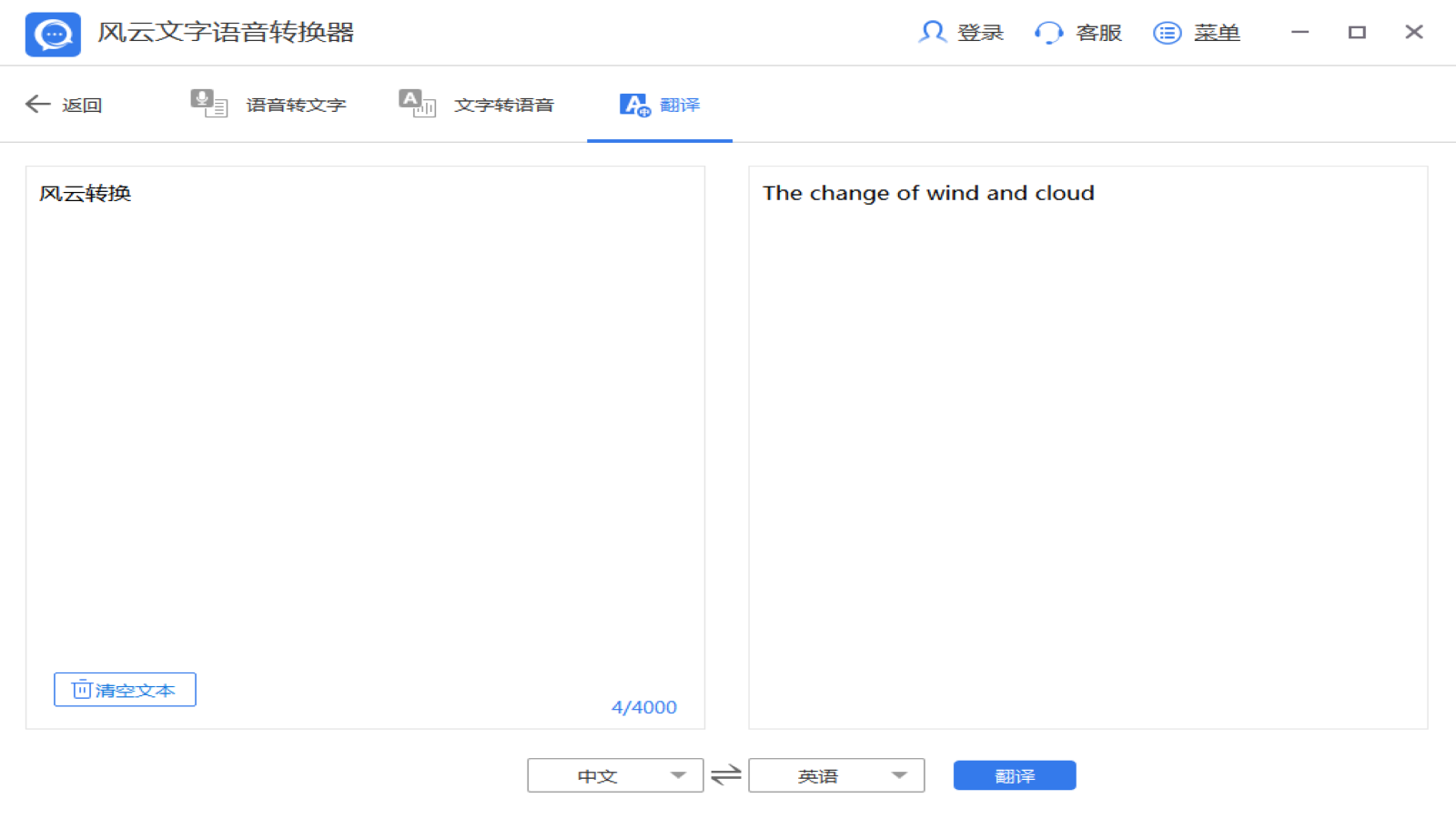The width and height of the screenshot is (1456, 819).
Task: Click the 登录 user icon
Action: pyautogui.click(x=932, y=32)
